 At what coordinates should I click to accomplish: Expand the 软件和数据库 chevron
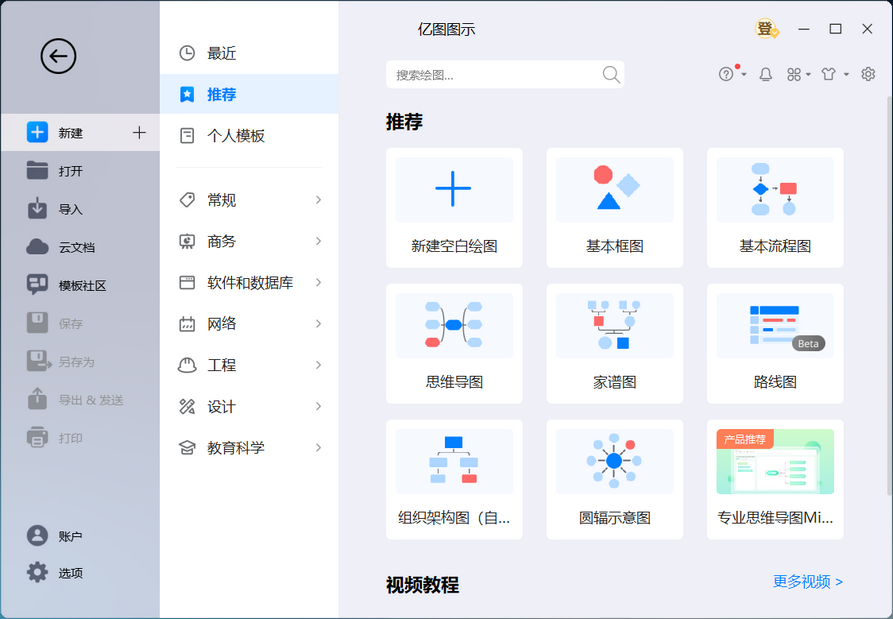click(318, 282)
